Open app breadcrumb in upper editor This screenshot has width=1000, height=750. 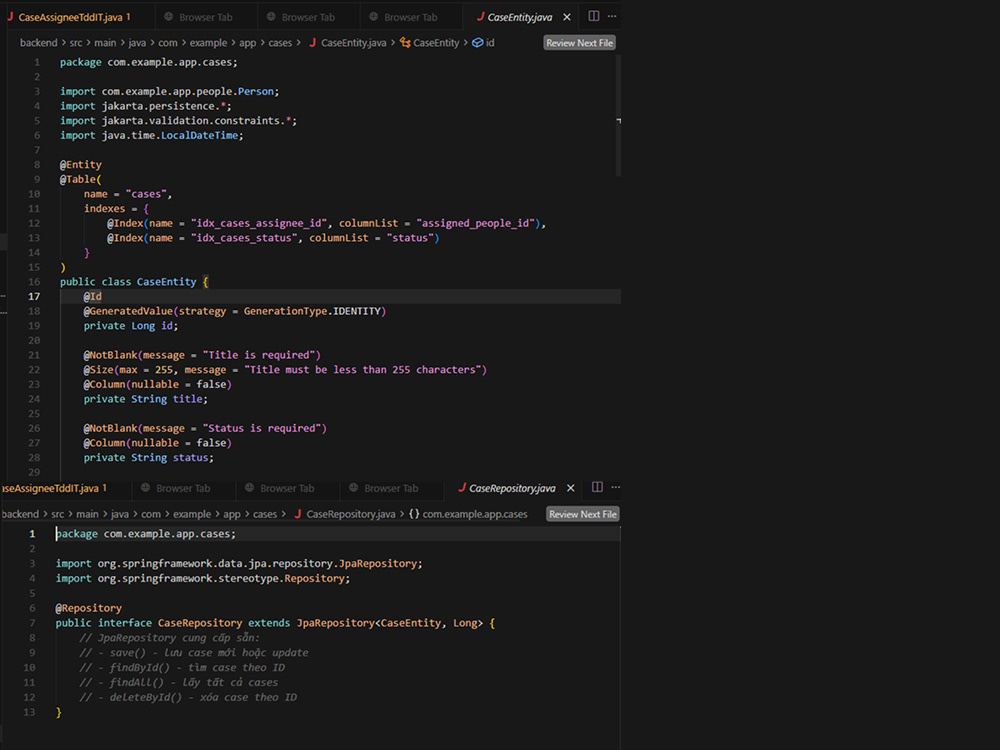[x=247, y=43]
